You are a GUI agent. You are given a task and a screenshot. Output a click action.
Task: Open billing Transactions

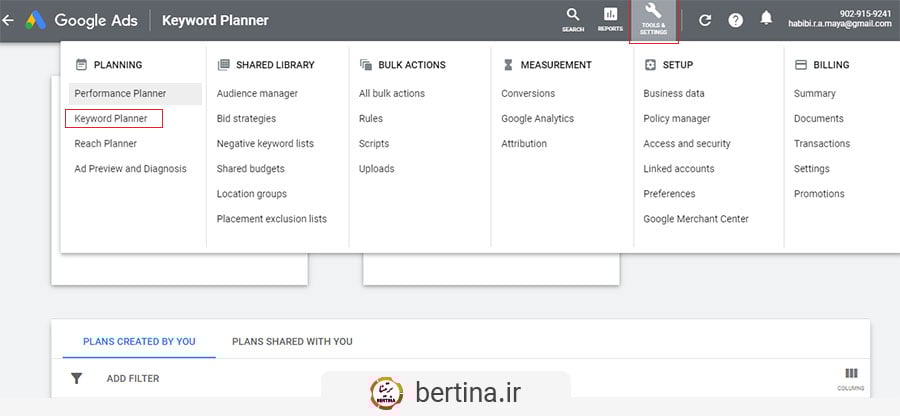pyautogui.click(x=822, y=143)
